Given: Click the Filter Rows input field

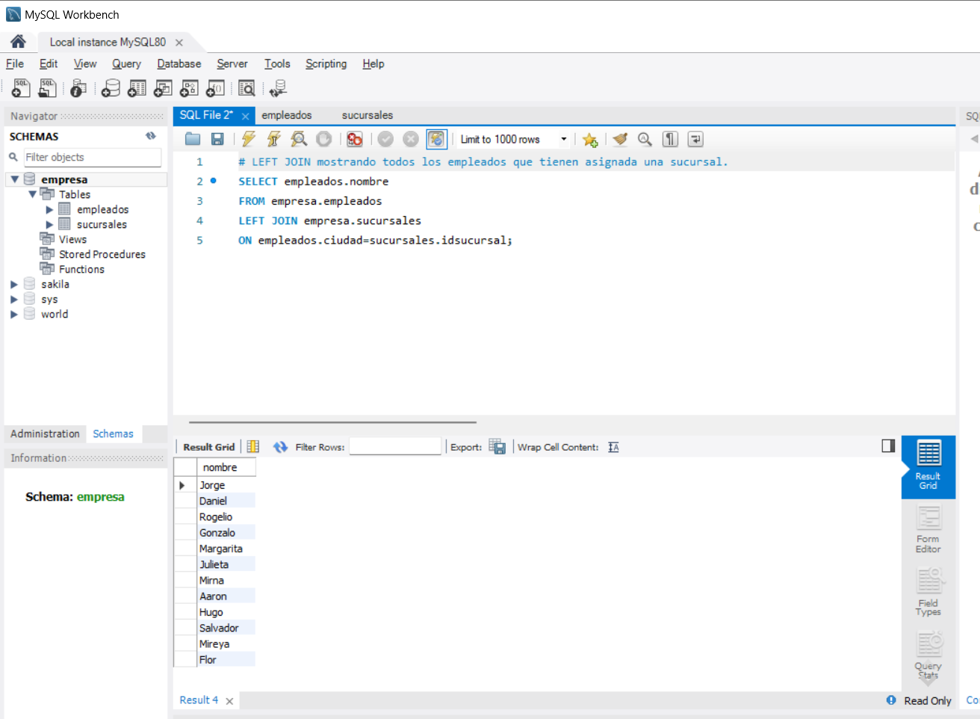Looking at the screenshot, I should (395, 446).
